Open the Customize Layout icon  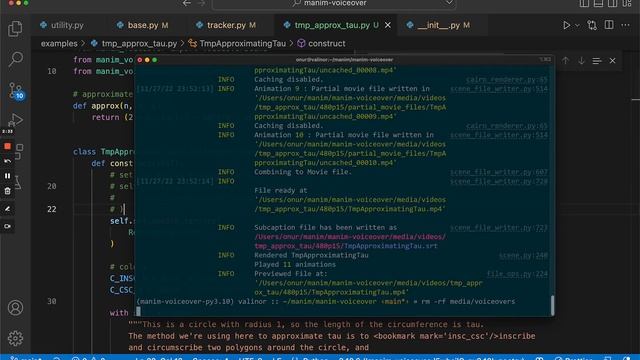[627, 3]
